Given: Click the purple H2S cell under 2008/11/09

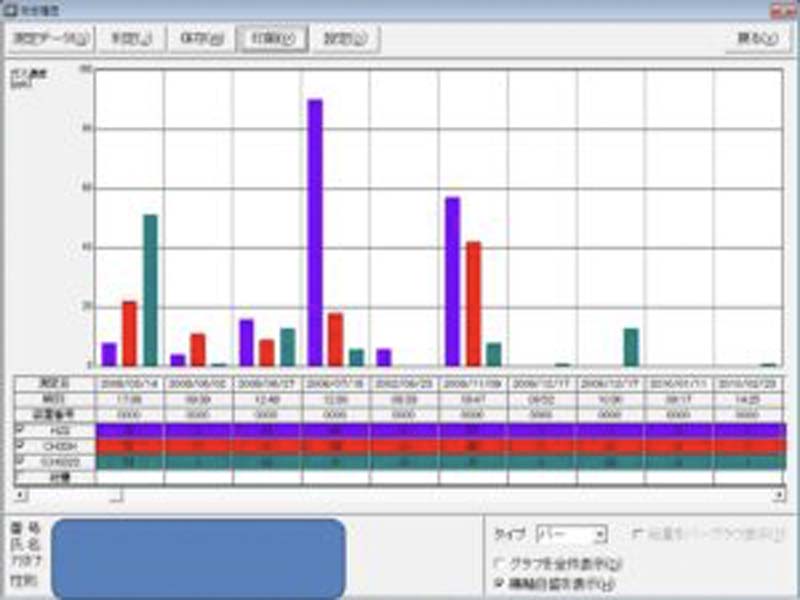Looking at the screenshot, I should click(x=473, y=430).
